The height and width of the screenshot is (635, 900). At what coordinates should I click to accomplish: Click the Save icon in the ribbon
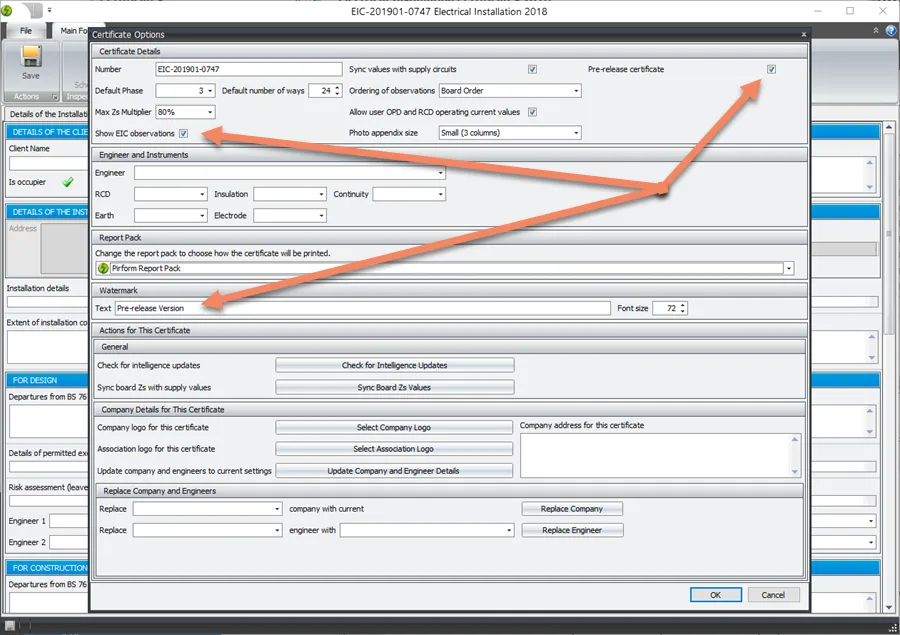[30, 57]
